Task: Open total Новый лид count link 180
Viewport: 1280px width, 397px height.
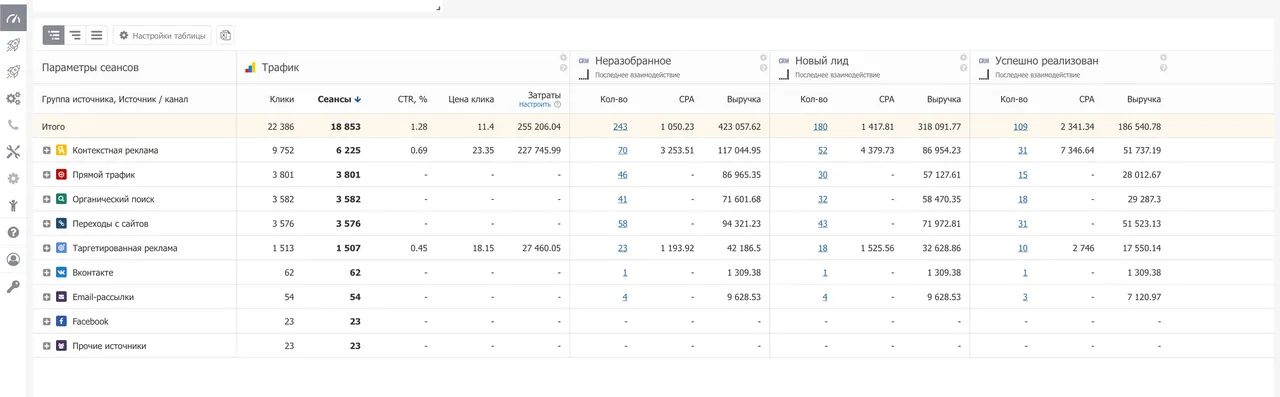Action: (x=820, y=127)
